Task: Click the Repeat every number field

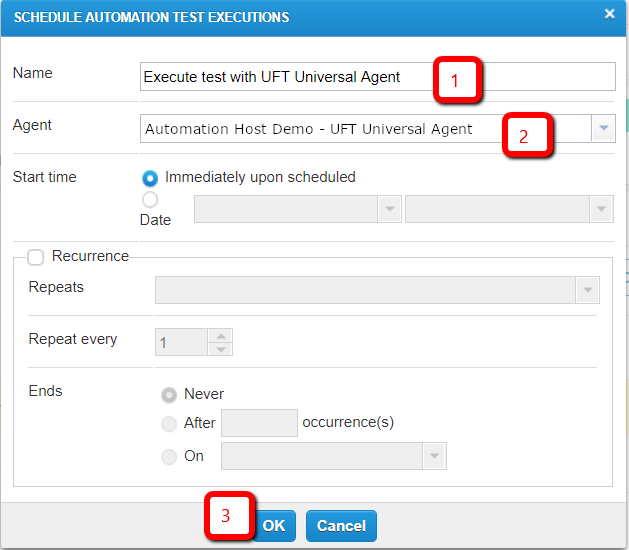Action: (x=180, y=343)
